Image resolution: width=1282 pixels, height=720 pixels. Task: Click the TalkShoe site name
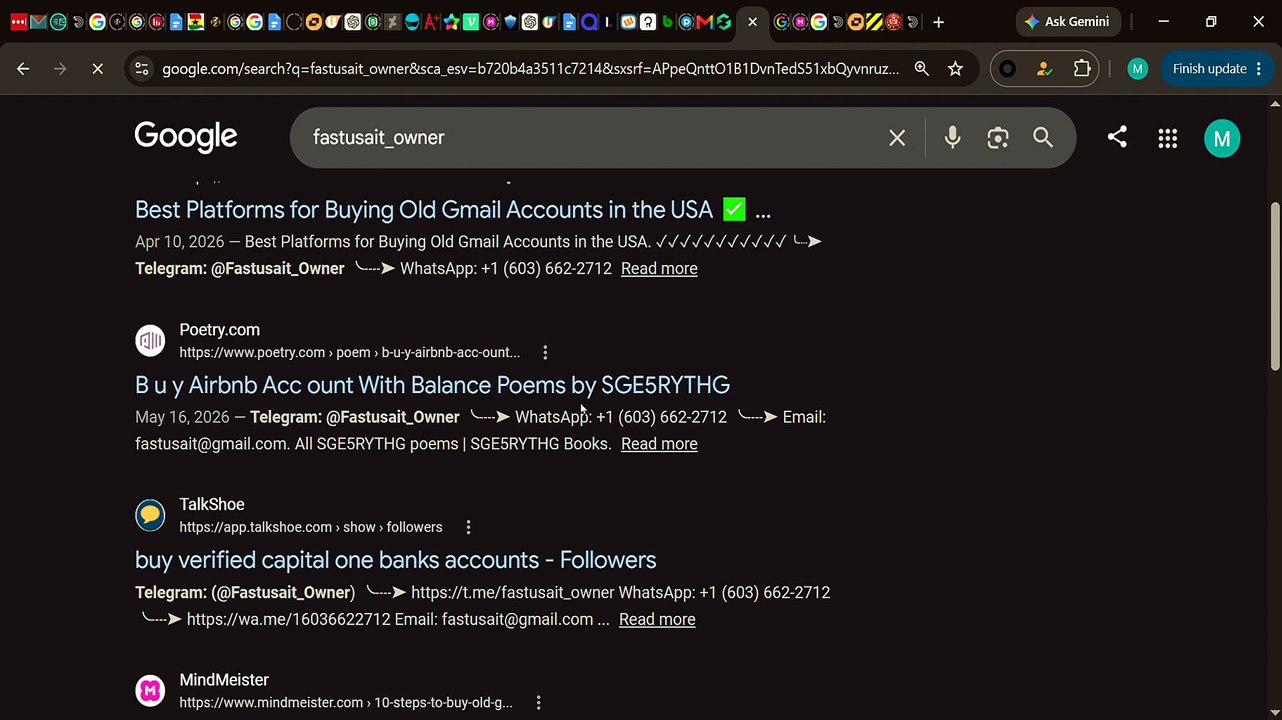212,505
